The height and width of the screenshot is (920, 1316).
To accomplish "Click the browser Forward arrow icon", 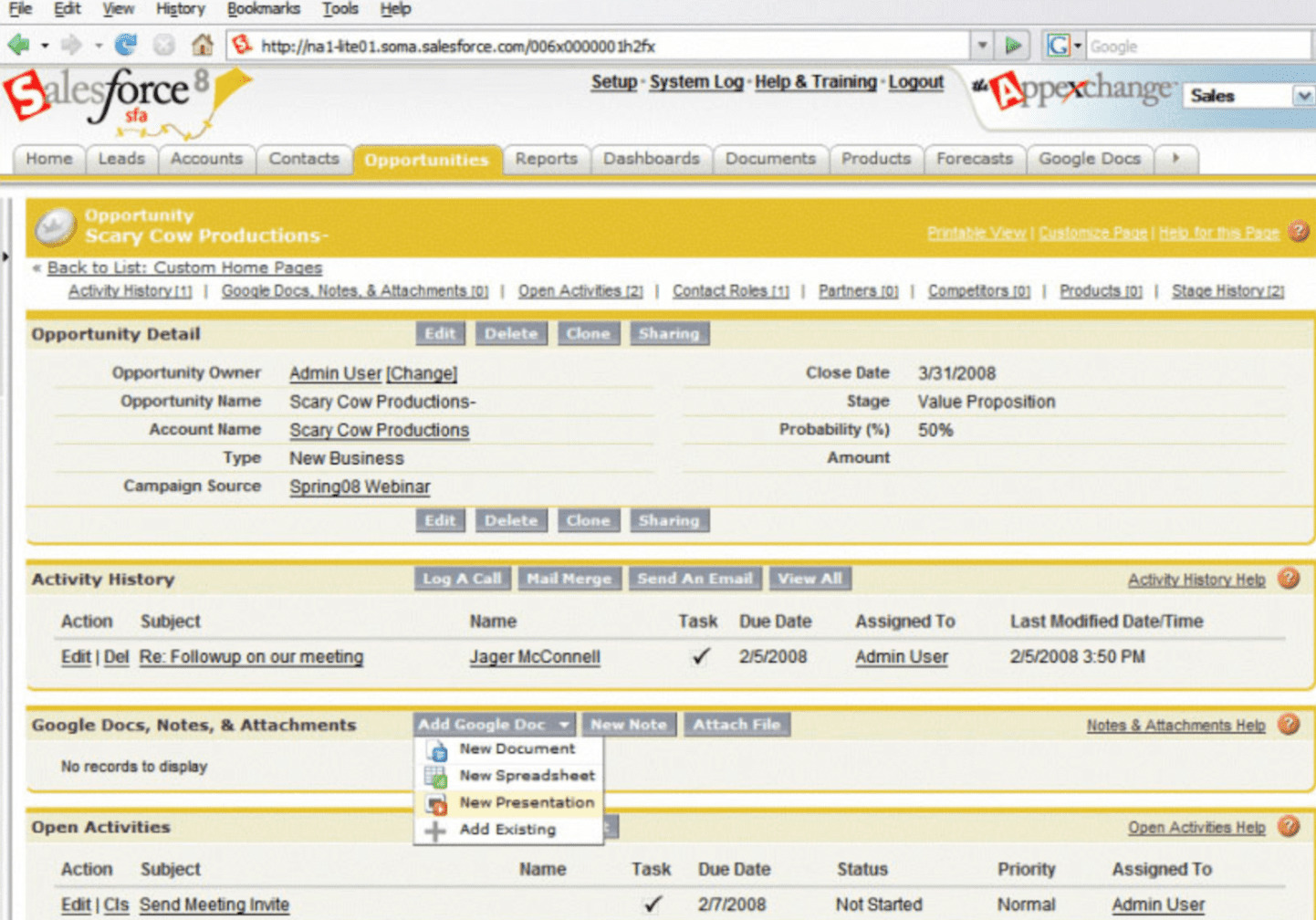I will pyautogui.click(x=71, y=45).
